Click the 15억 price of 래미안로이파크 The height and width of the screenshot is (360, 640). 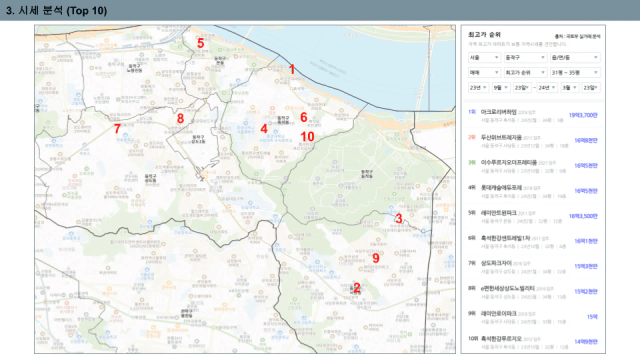pyautogui.click(x=592, y=317)
